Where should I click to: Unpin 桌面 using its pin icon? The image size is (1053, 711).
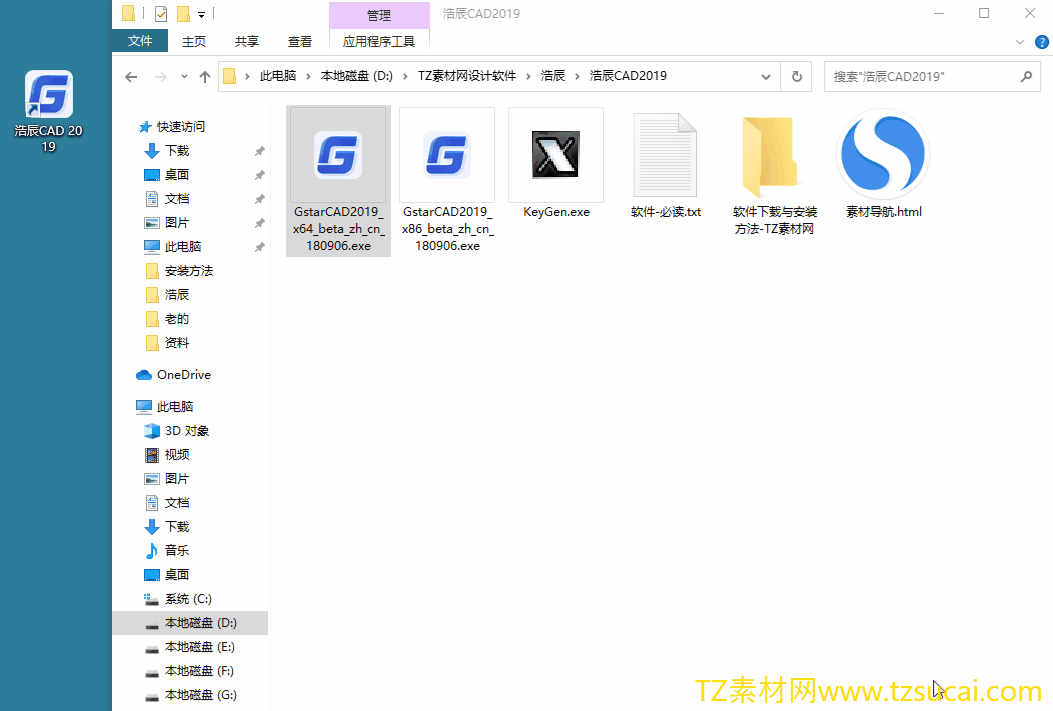tap(259, 175)
